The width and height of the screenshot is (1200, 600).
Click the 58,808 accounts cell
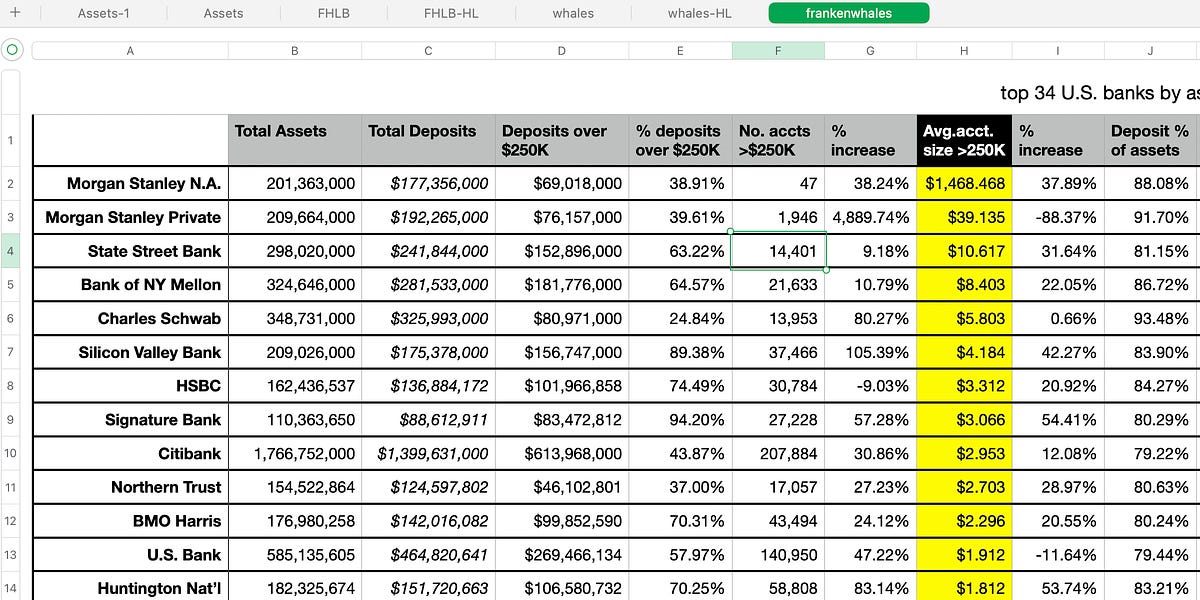pos(778,588)
